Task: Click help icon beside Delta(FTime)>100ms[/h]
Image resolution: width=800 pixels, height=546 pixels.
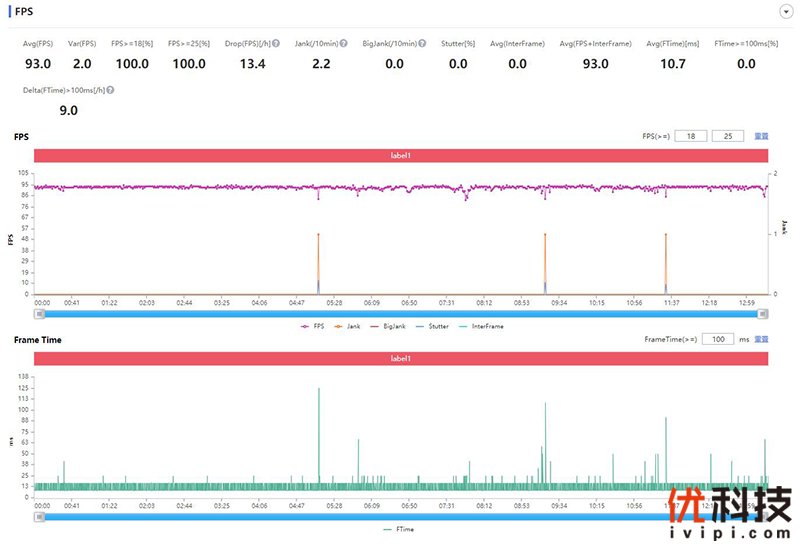Action: pos(110,90)
